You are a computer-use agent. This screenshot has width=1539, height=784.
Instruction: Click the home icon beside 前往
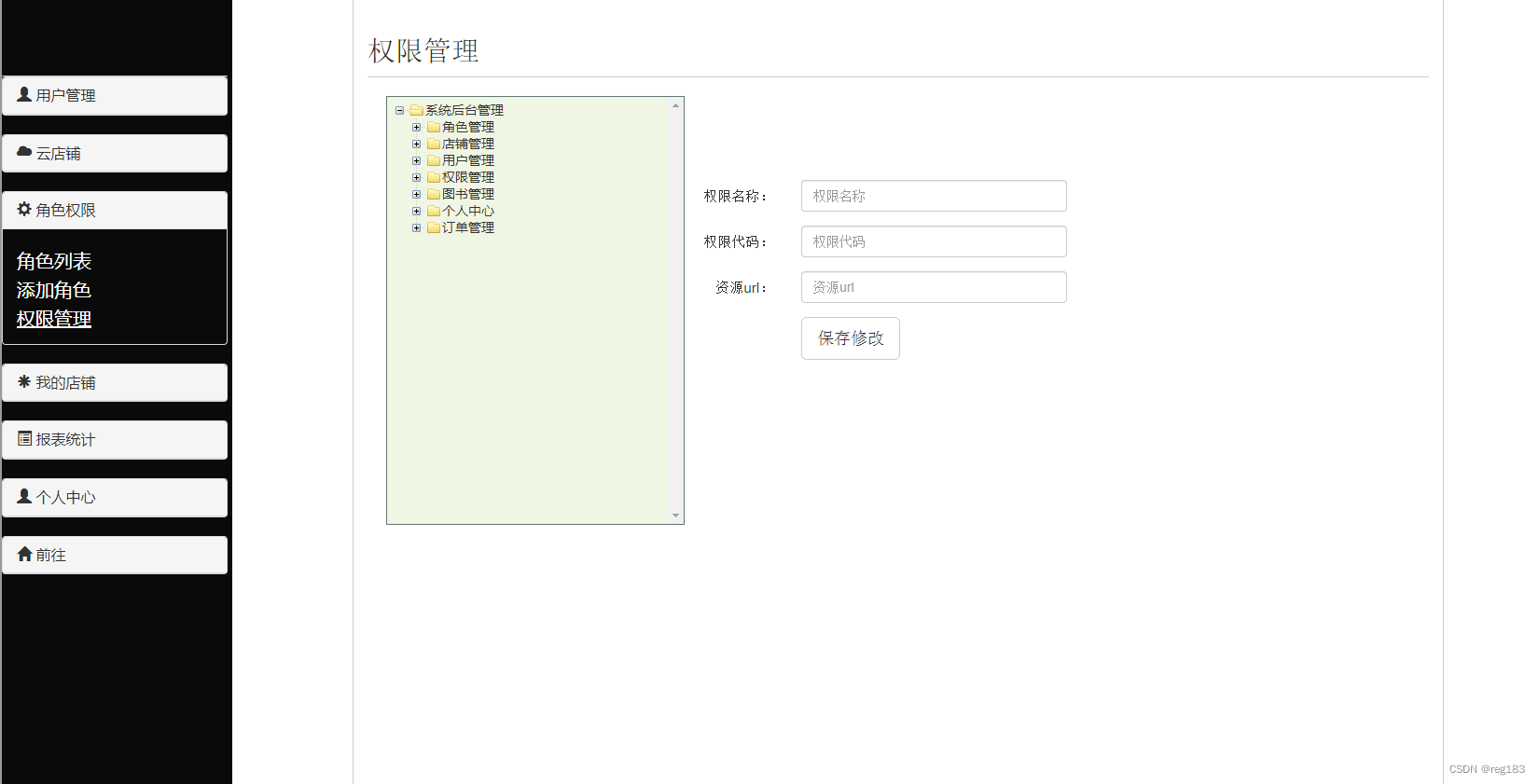click(25, 554)
